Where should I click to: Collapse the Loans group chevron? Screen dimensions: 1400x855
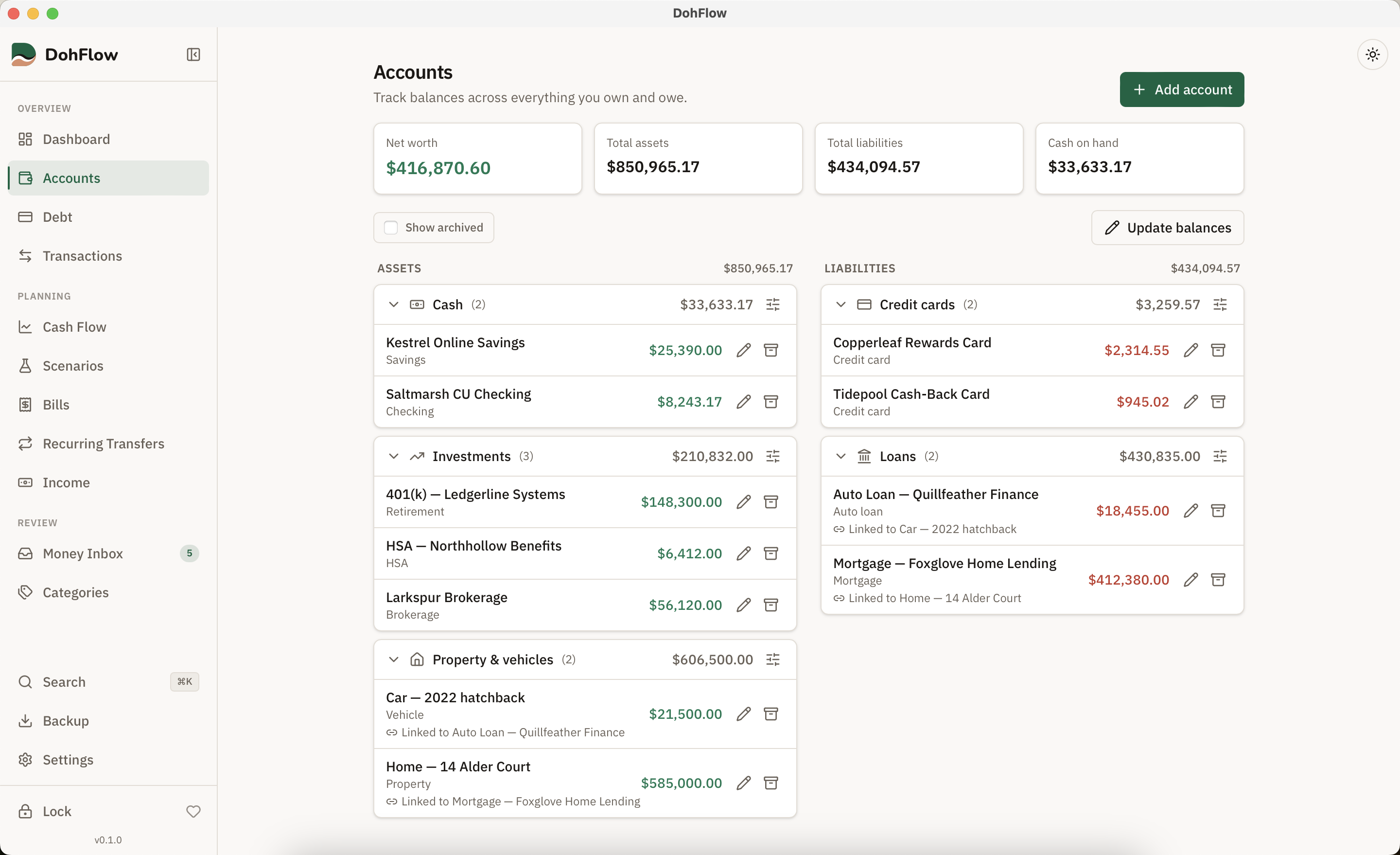coord(840,457)
